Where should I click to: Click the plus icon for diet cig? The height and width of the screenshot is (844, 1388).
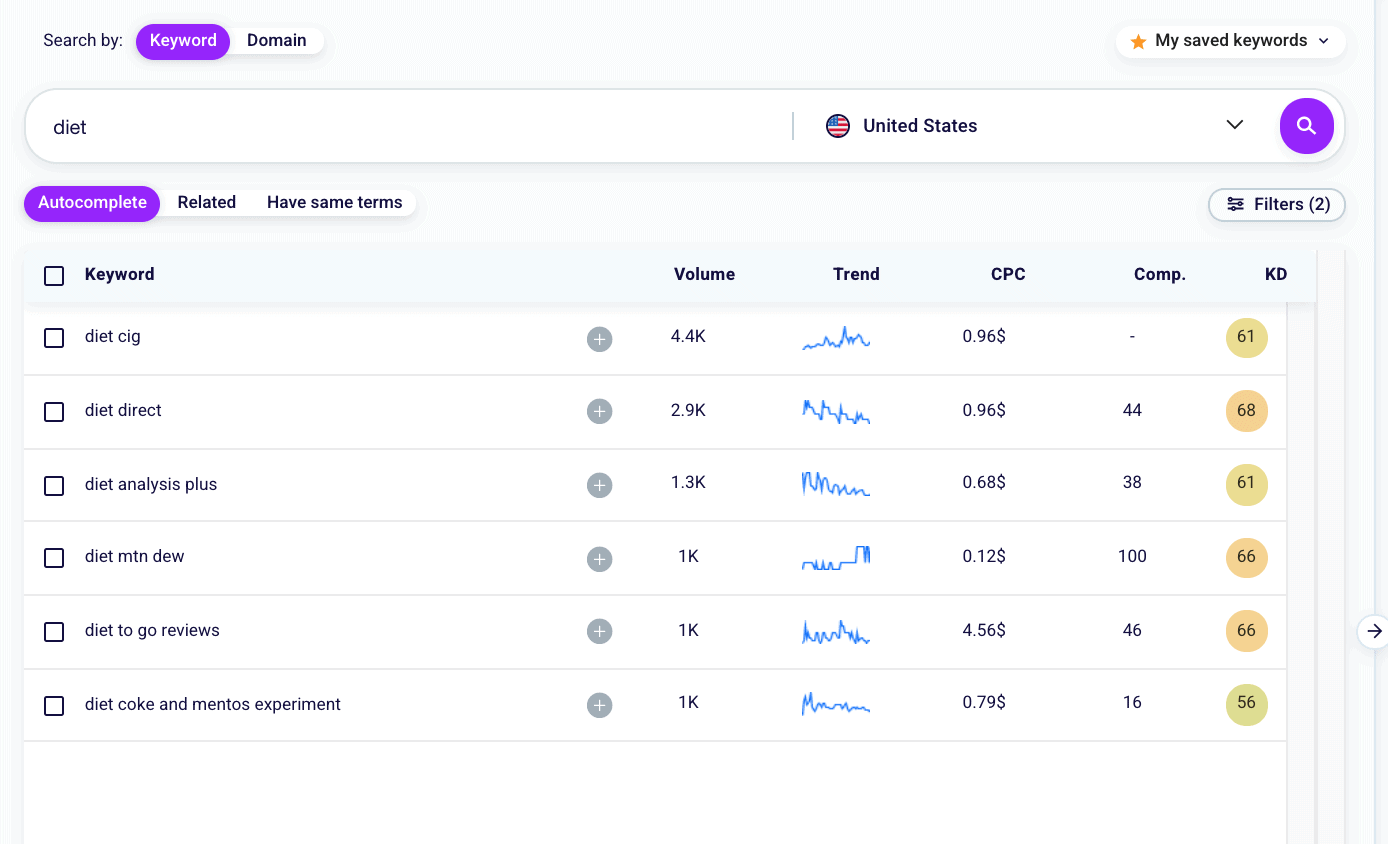[x=599, y=339]
